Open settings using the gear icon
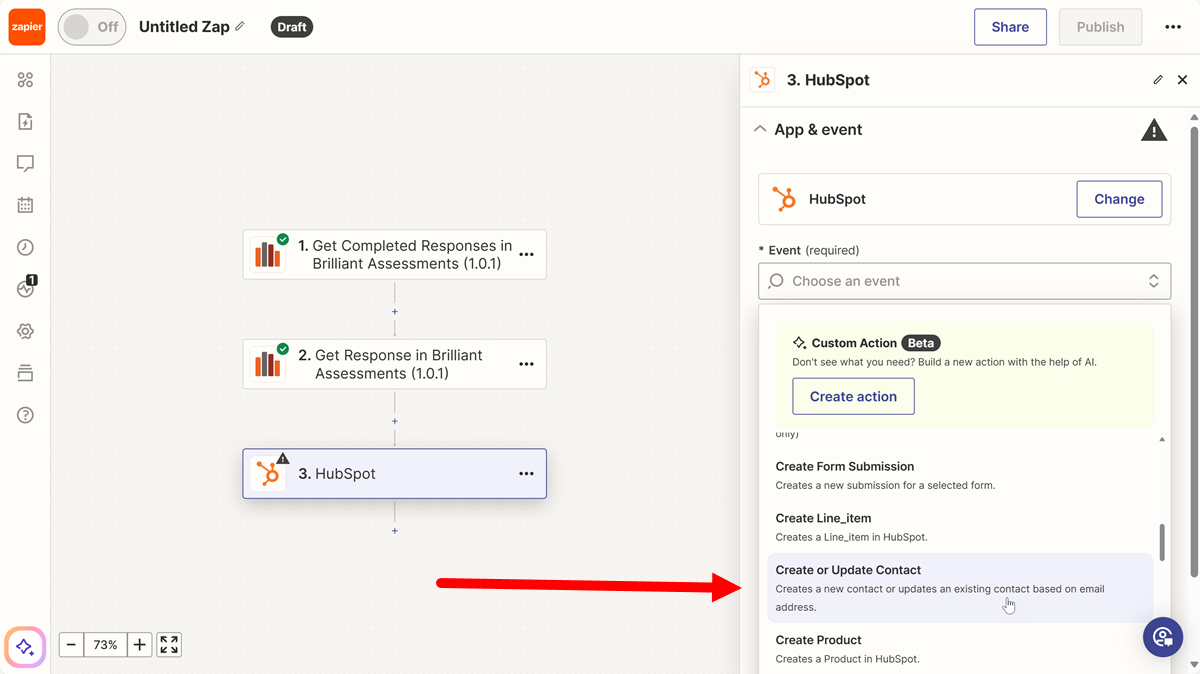1200x674 pixels. (x=26, y=330)
